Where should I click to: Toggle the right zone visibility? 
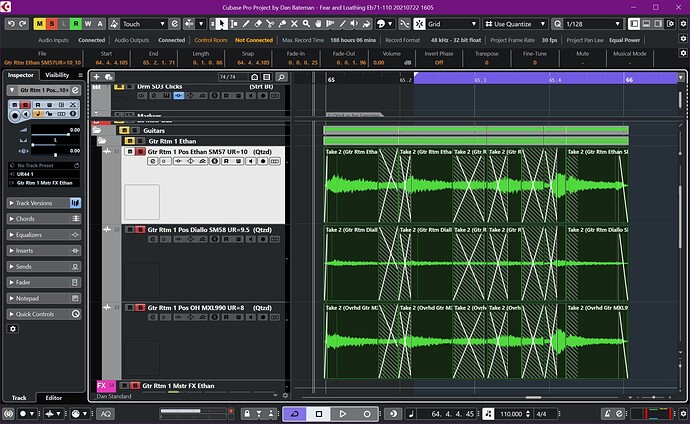658,24
